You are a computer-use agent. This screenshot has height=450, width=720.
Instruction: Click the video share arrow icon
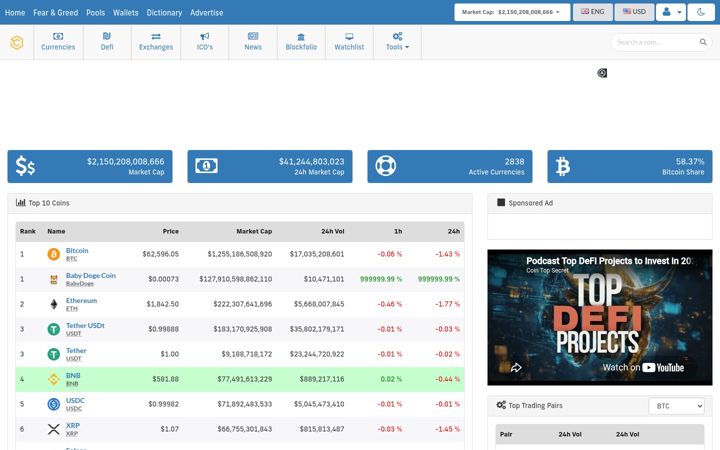click(516, 367)
